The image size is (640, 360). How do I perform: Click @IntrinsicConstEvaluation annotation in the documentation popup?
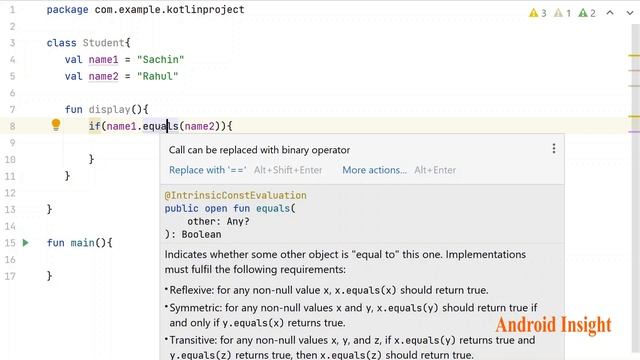pos(236,195)
